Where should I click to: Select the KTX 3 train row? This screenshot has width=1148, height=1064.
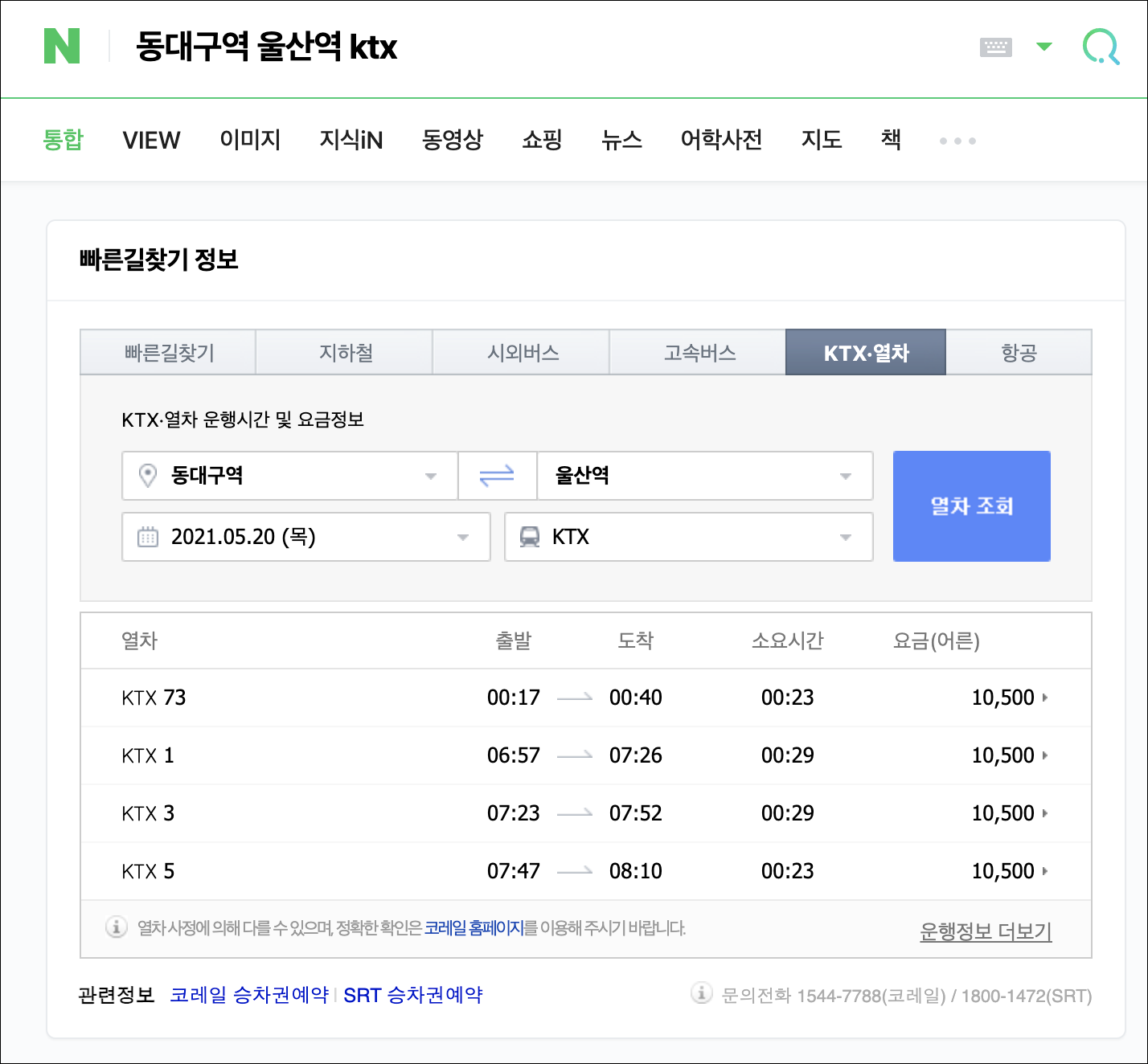click(586, 813)
